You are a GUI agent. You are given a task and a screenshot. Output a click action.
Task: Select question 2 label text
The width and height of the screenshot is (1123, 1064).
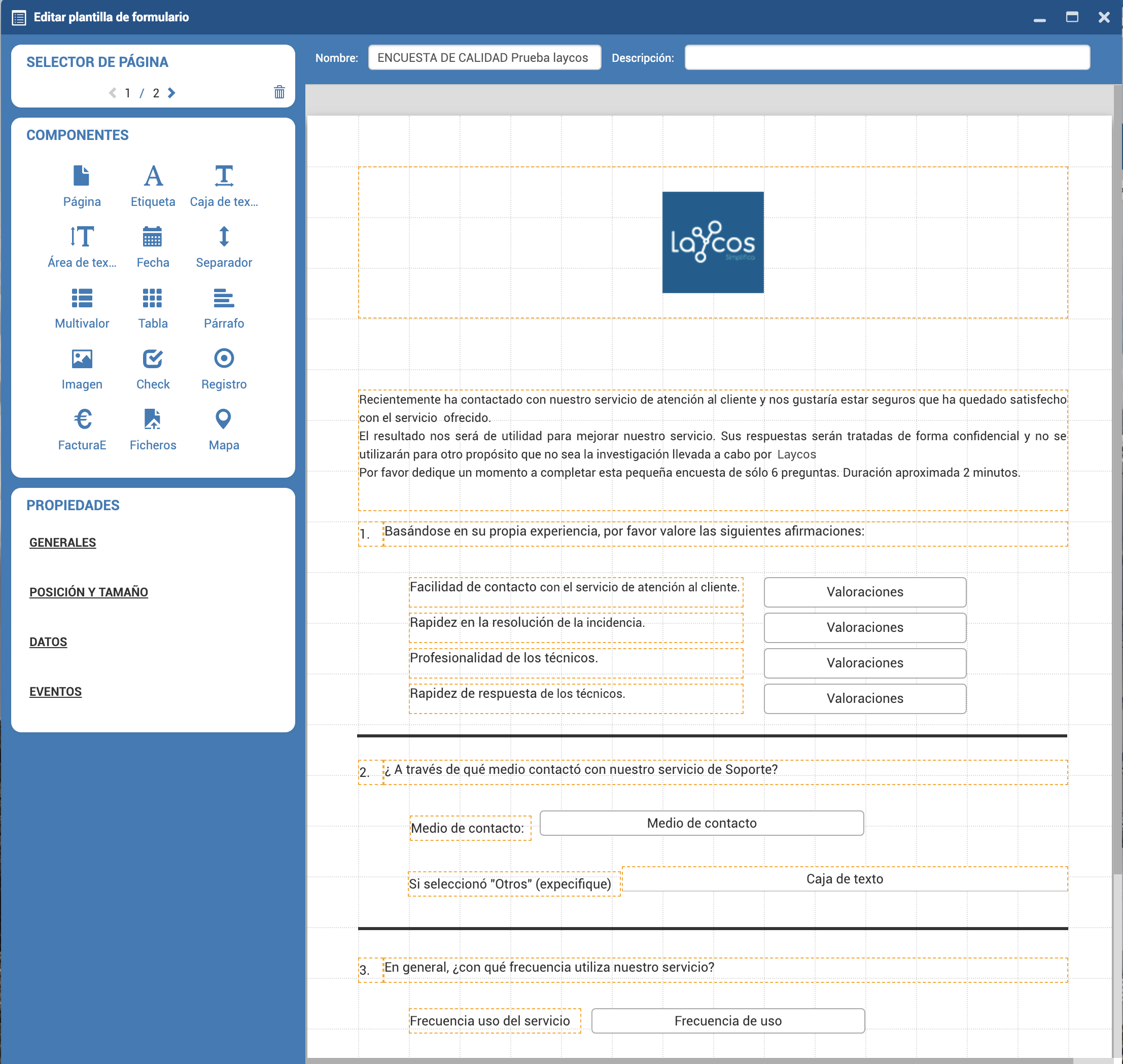[725, 772]
